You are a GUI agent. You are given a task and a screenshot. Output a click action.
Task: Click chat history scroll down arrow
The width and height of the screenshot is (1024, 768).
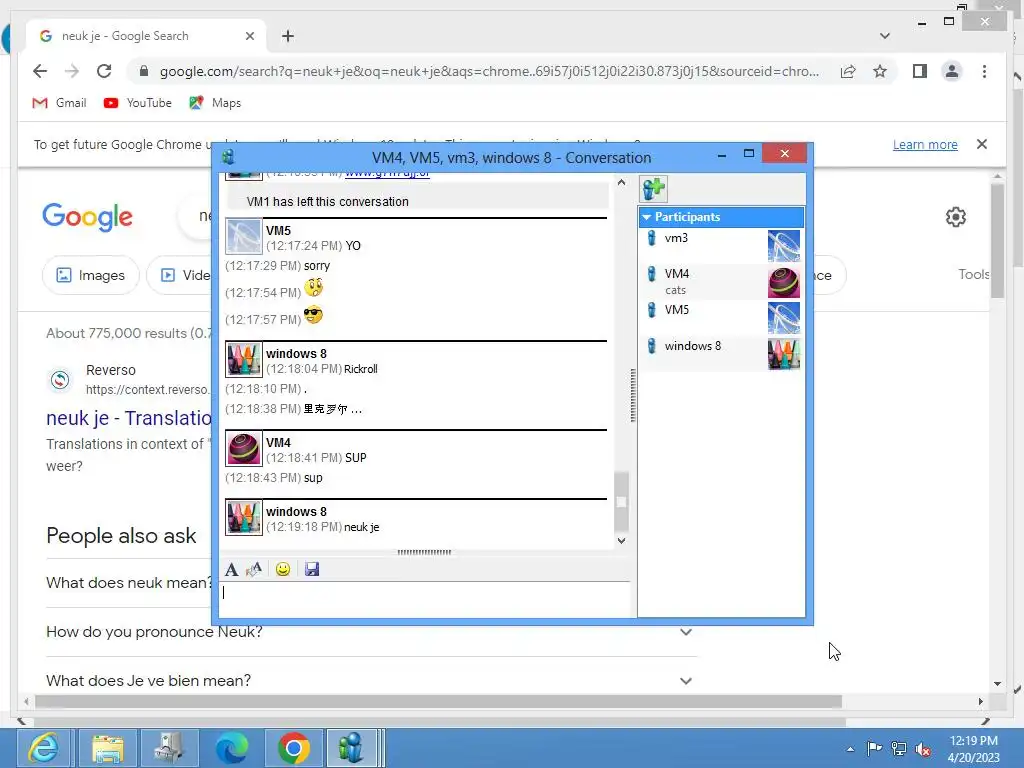(622, 541)
